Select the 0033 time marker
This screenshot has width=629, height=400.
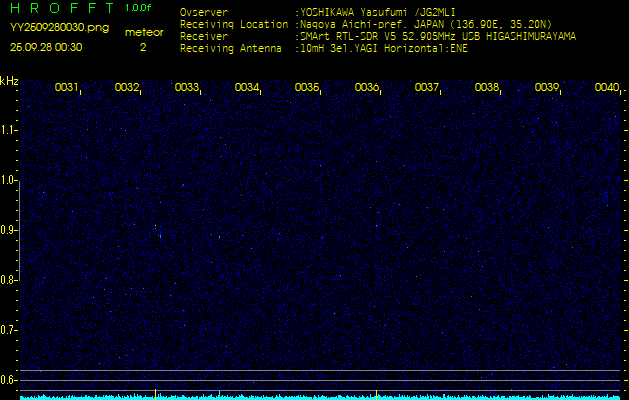(187, 88)
